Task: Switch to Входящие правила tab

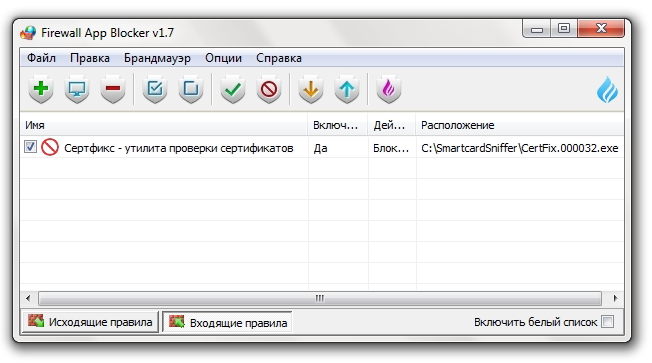Action: pos(227,322)
